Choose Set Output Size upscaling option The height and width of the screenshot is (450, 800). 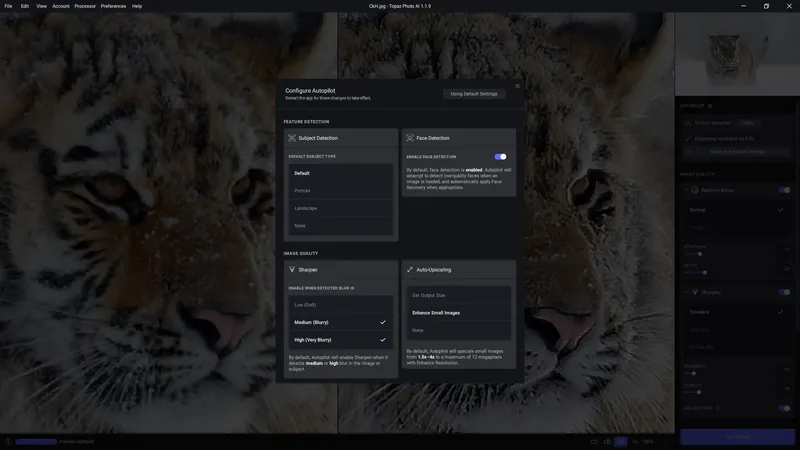[x=459, y=295]
